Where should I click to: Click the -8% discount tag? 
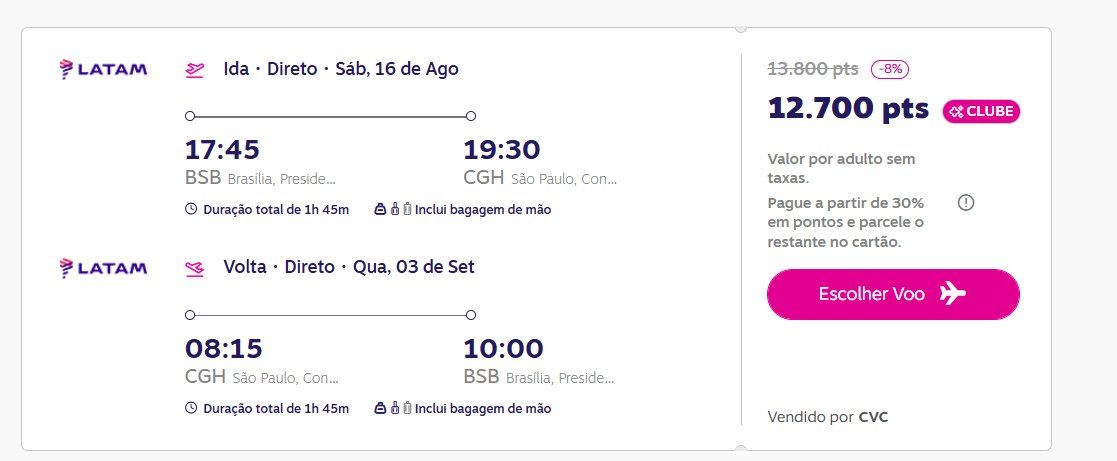(x=890, y=70)
